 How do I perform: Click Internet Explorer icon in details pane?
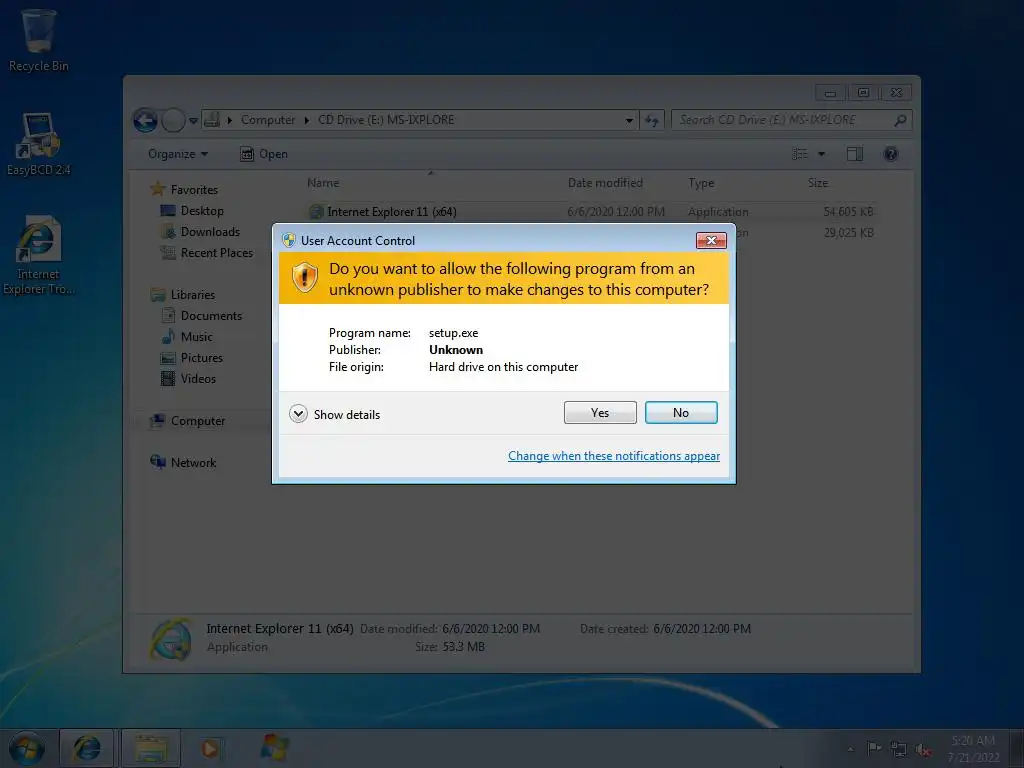click(x=171, y=639)
